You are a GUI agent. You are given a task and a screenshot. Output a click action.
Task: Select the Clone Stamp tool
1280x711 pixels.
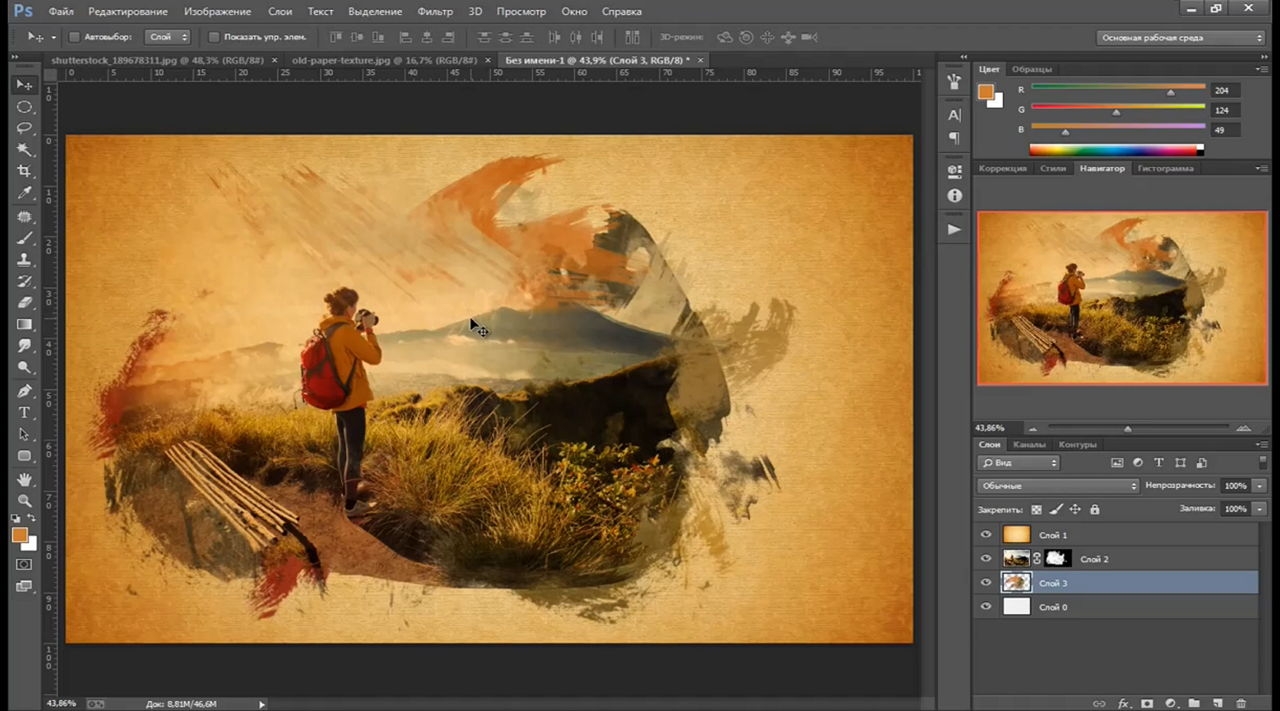coord(25,260)
